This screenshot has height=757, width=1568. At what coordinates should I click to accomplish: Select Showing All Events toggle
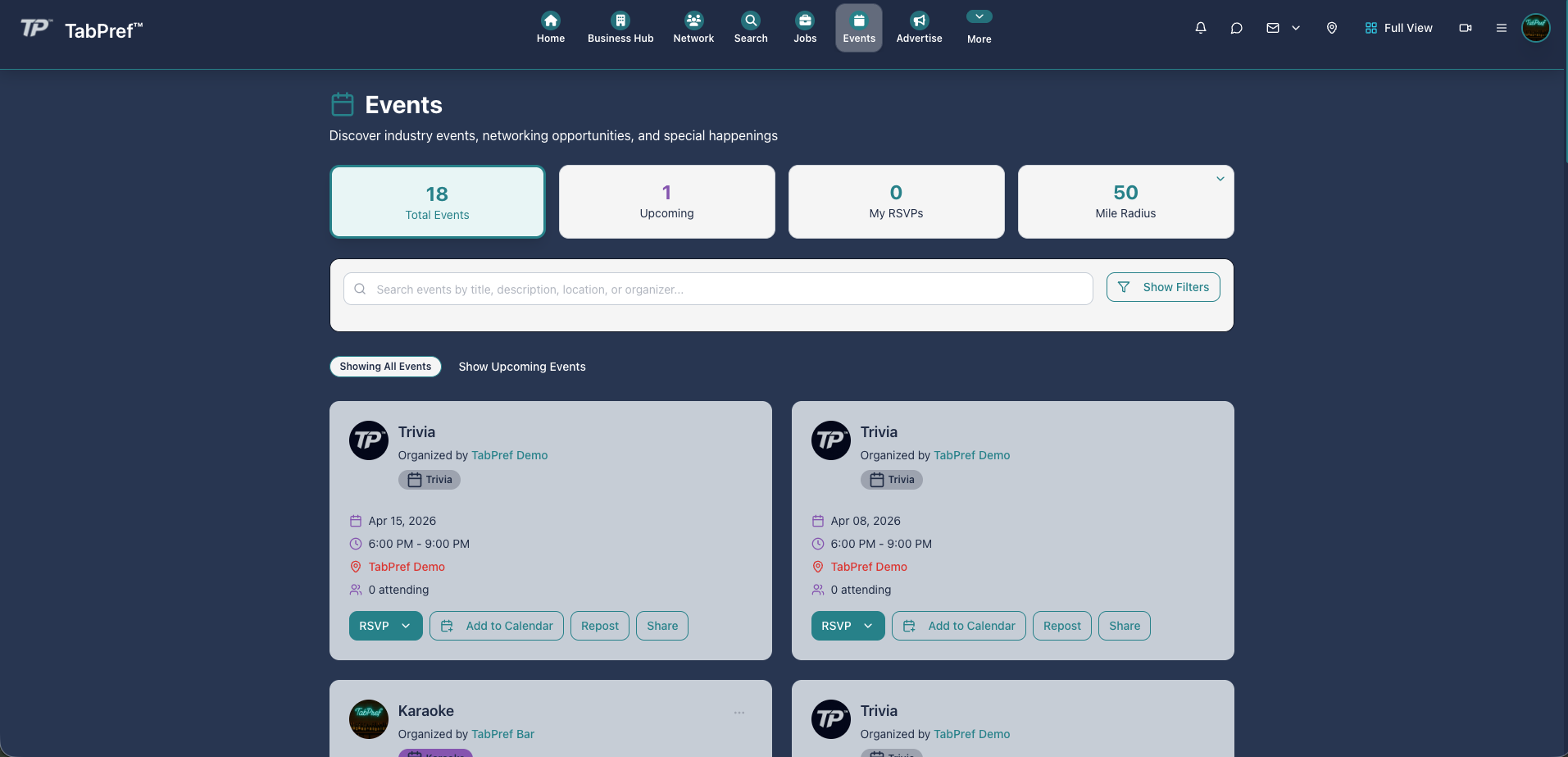[385, 367]
